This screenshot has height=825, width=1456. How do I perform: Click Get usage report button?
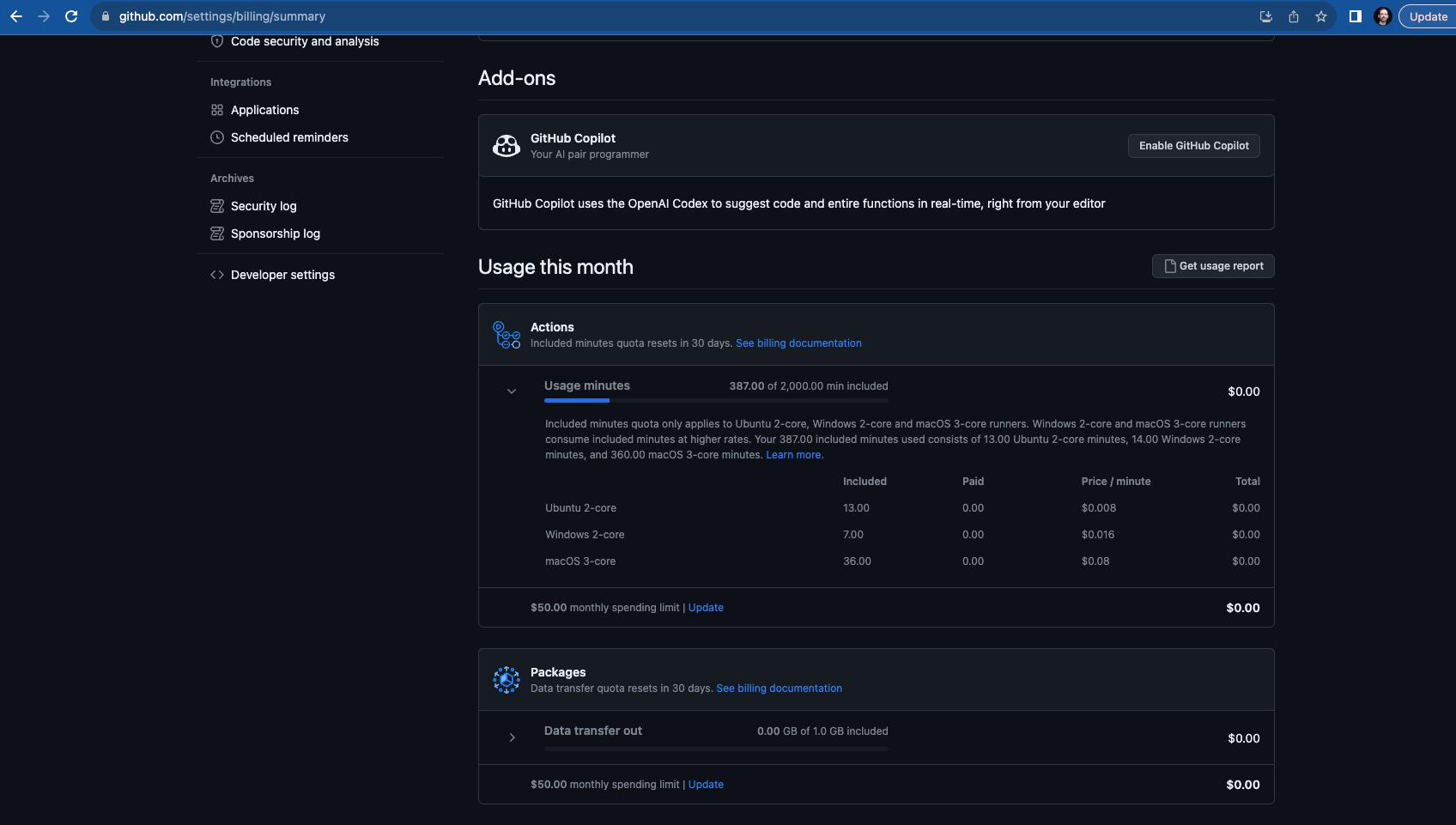tap(1213, 266)
